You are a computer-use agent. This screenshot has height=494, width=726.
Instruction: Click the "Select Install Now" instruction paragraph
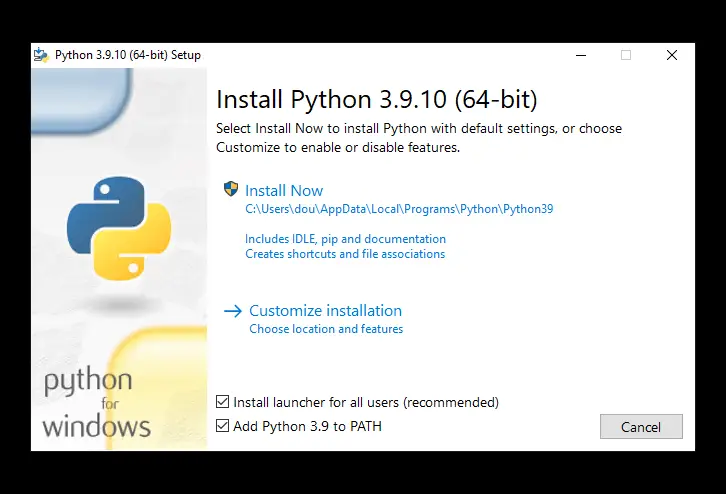pyautogui.click(x=419, y=138)
